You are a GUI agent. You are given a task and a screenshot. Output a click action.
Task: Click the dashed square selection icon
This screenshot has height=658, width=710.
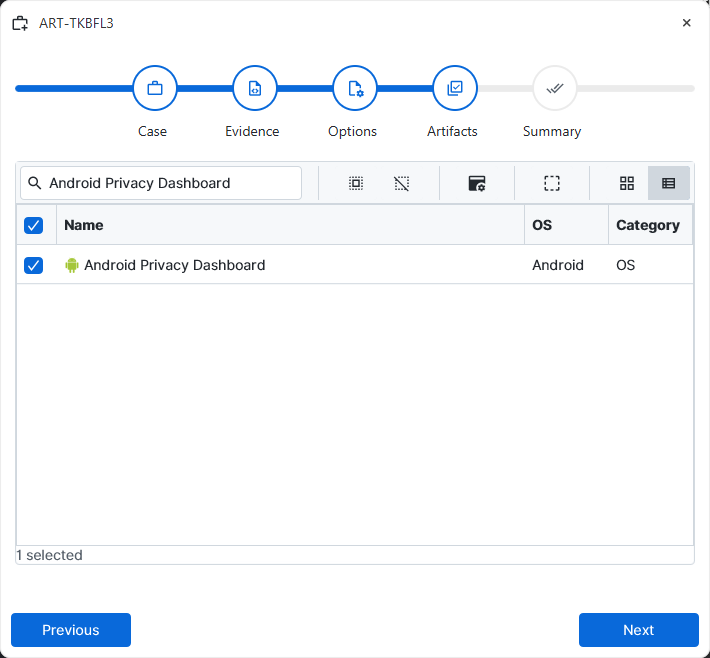(552, 183)
